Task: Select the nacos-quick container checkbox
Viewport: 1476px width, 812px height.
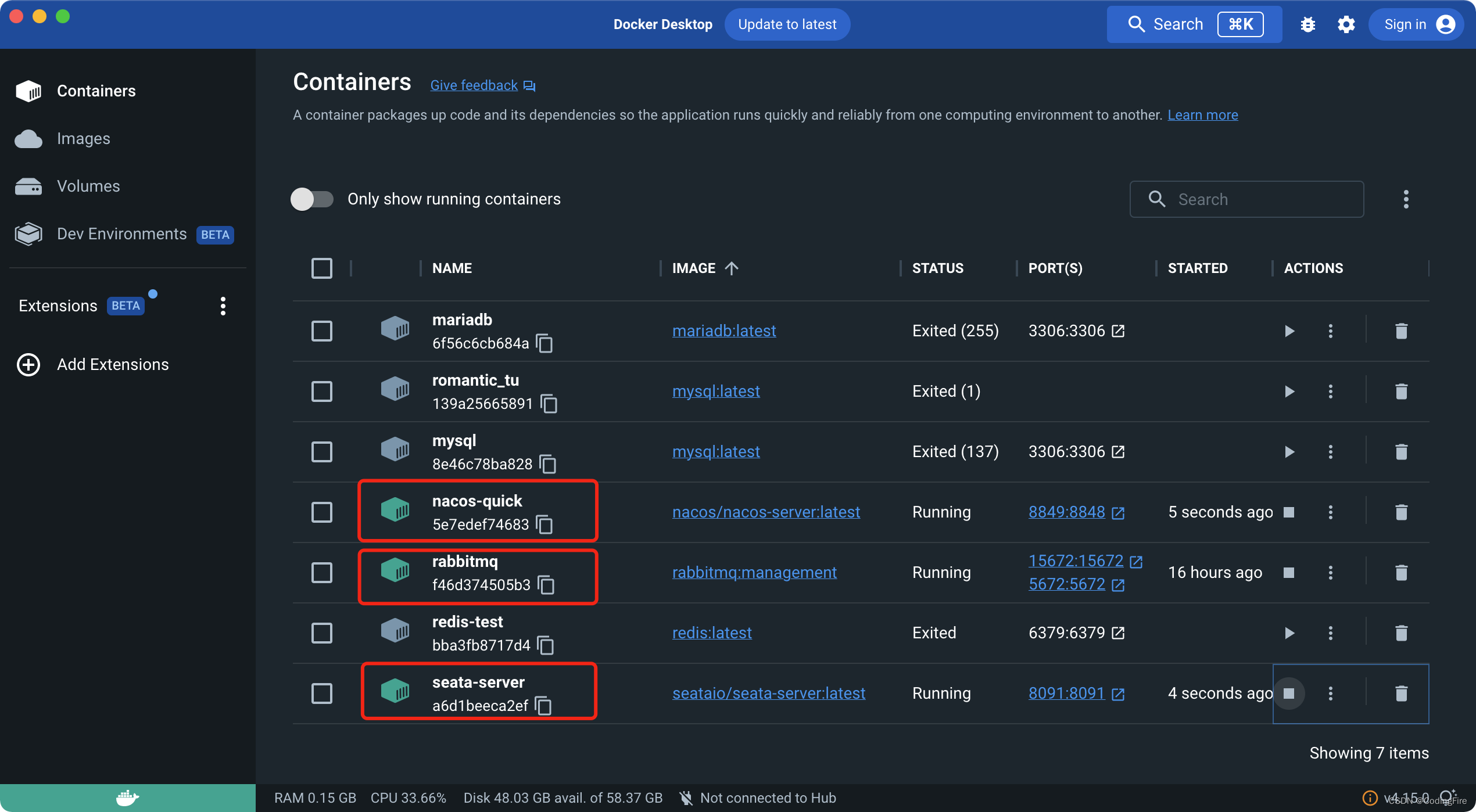Action: (322, 512)
